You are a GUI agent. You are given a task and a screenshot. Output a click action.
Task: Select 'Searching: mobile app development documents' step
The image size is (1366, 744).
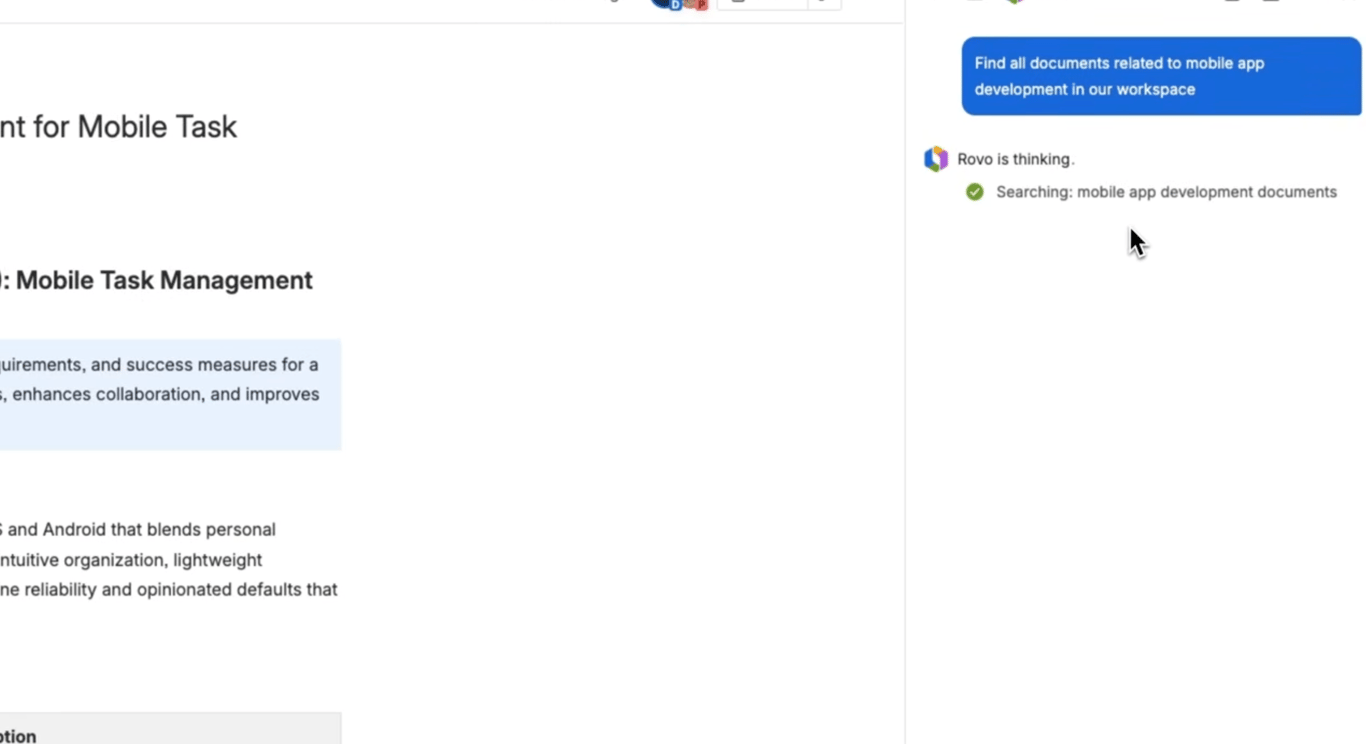click(x=1166, y=192)
